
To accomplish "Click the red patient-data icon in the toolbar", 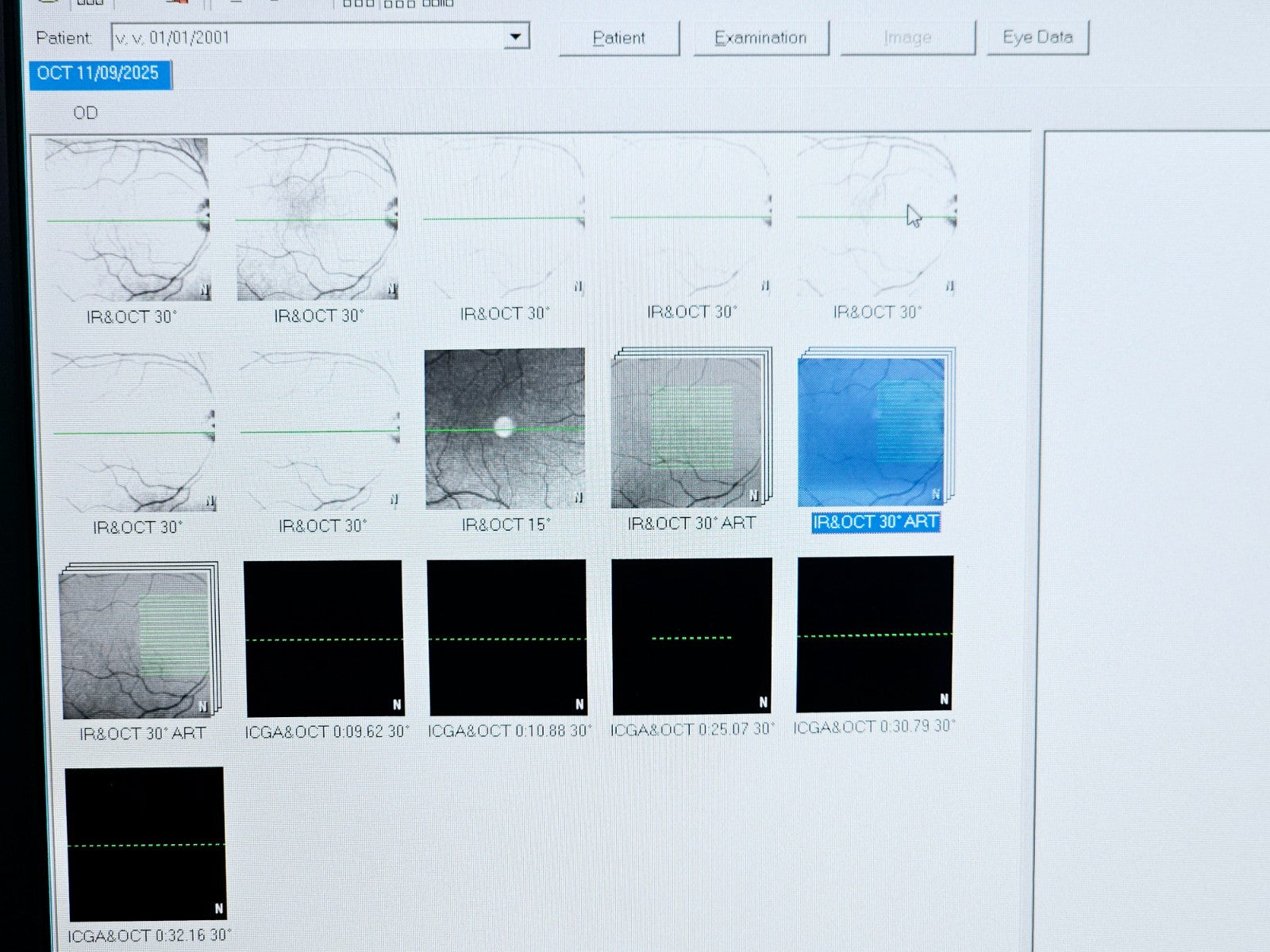I will pyautogui.click(x=179, y=3).
